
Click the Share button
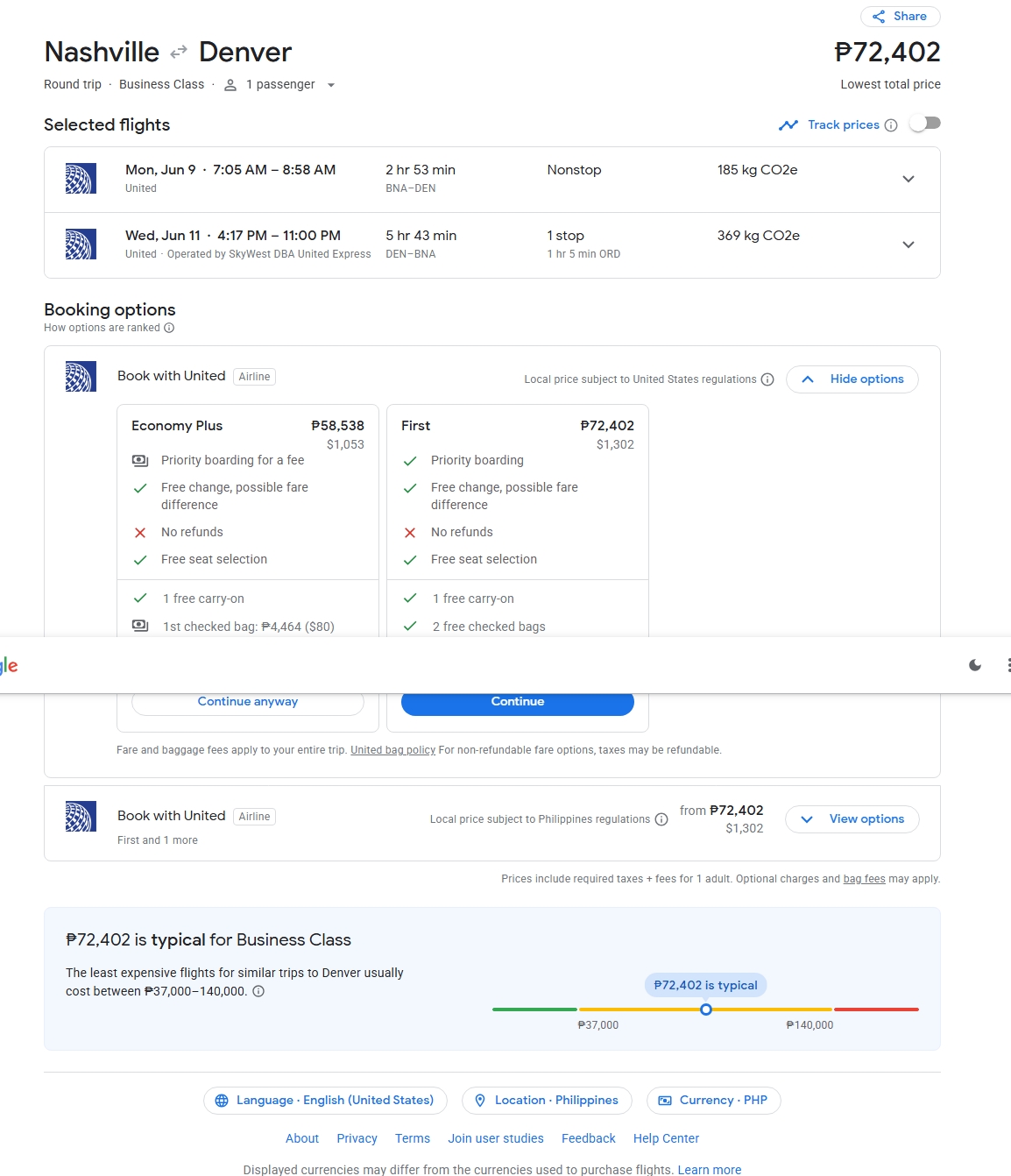pos(900,17)
